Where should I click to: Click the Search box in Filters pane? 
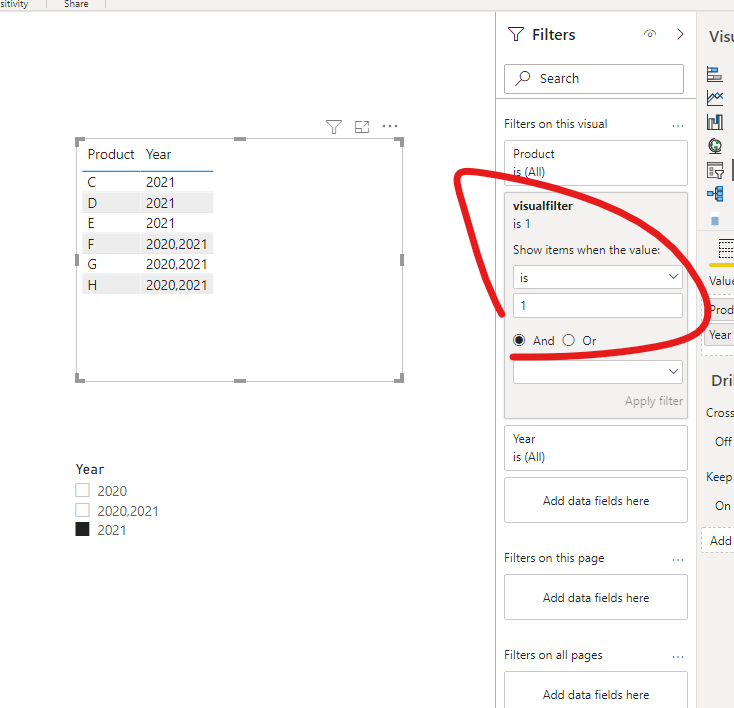coord(594,79)
